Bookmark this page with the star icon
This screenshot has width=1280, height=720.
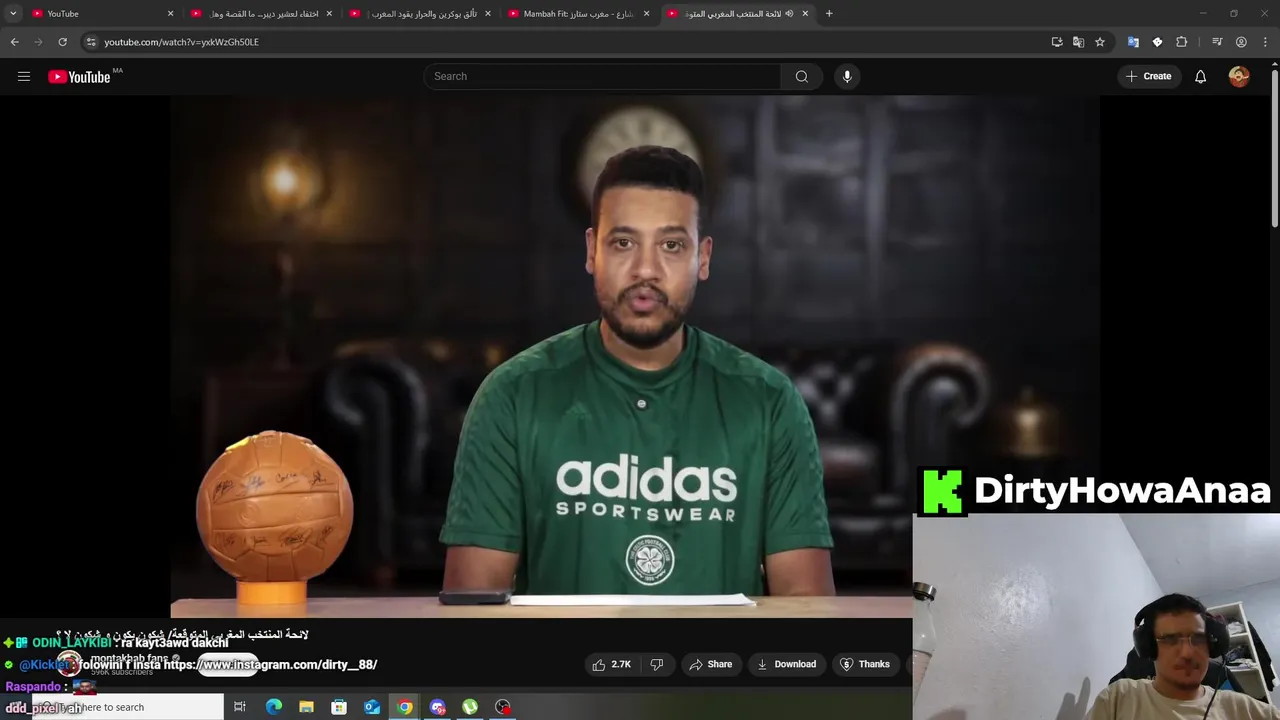[x=1100, y=42]
